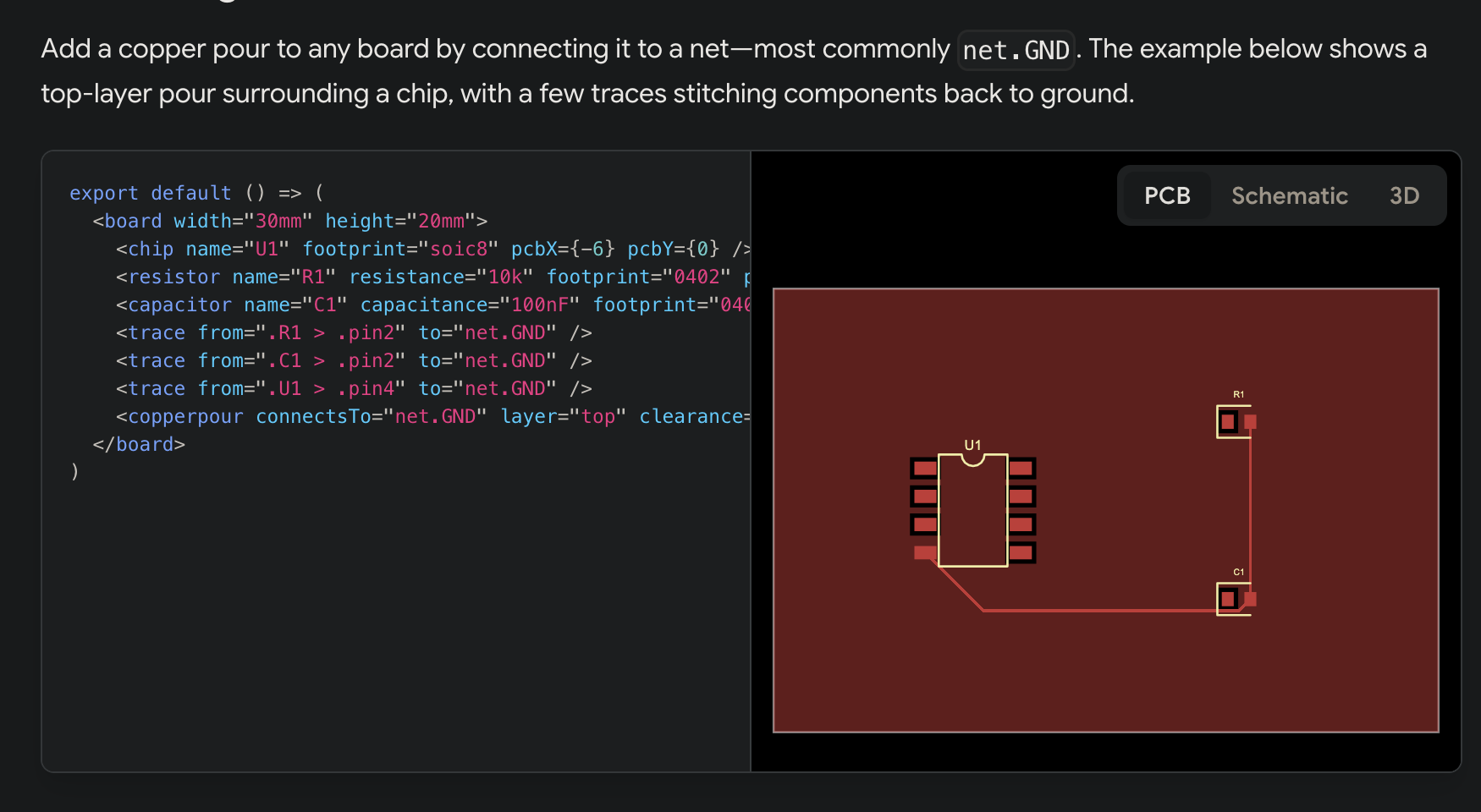Click the R1 resistor pads in the PCB view
1481x812 pixels.
1229,420
